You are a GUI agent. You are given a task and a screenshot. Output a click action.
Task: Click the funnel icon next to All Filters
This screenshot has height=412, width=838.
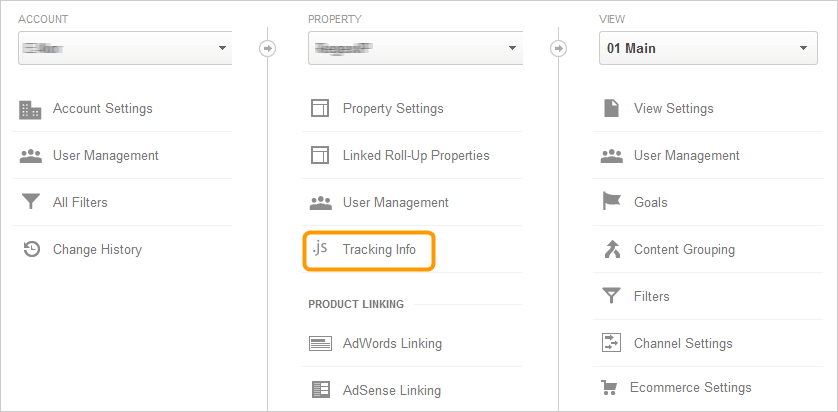[30, 203]
